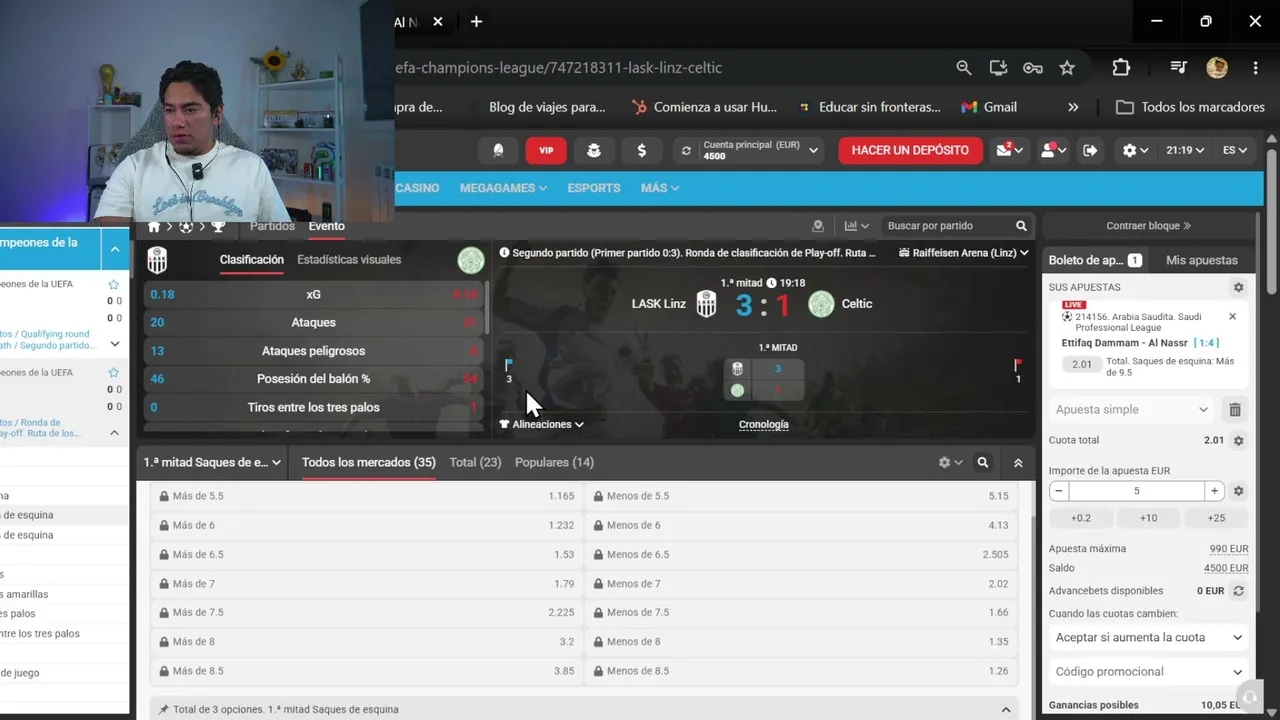Click the football icon in the breadcrumb
Screen dimensions: 1280x720
point(186,227)
